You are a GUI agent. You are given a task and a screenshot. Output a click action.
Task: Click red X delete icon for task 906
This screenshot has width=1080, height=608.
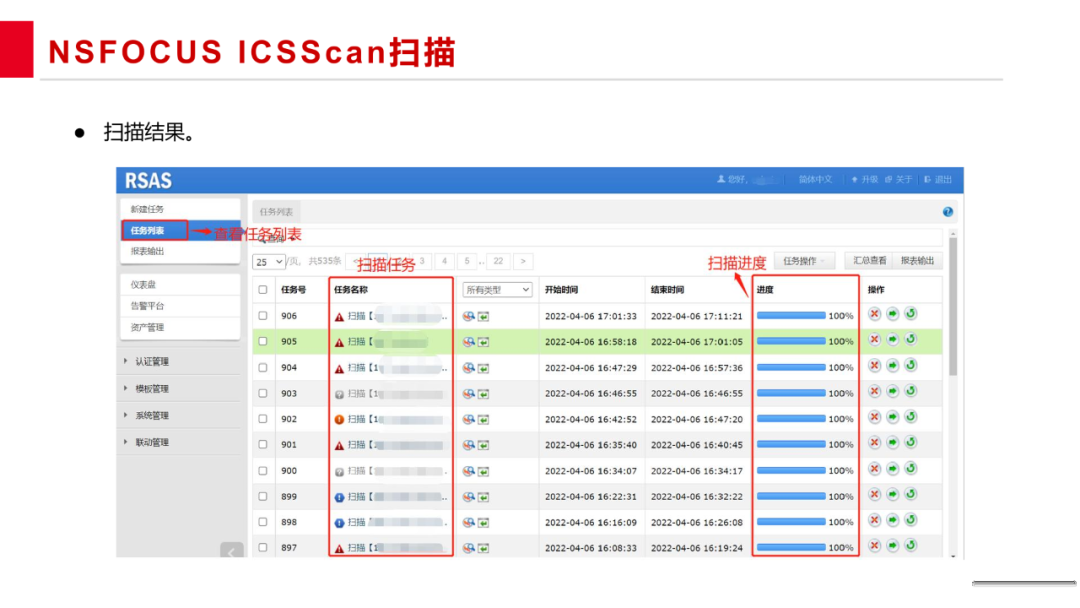[874, 314]
